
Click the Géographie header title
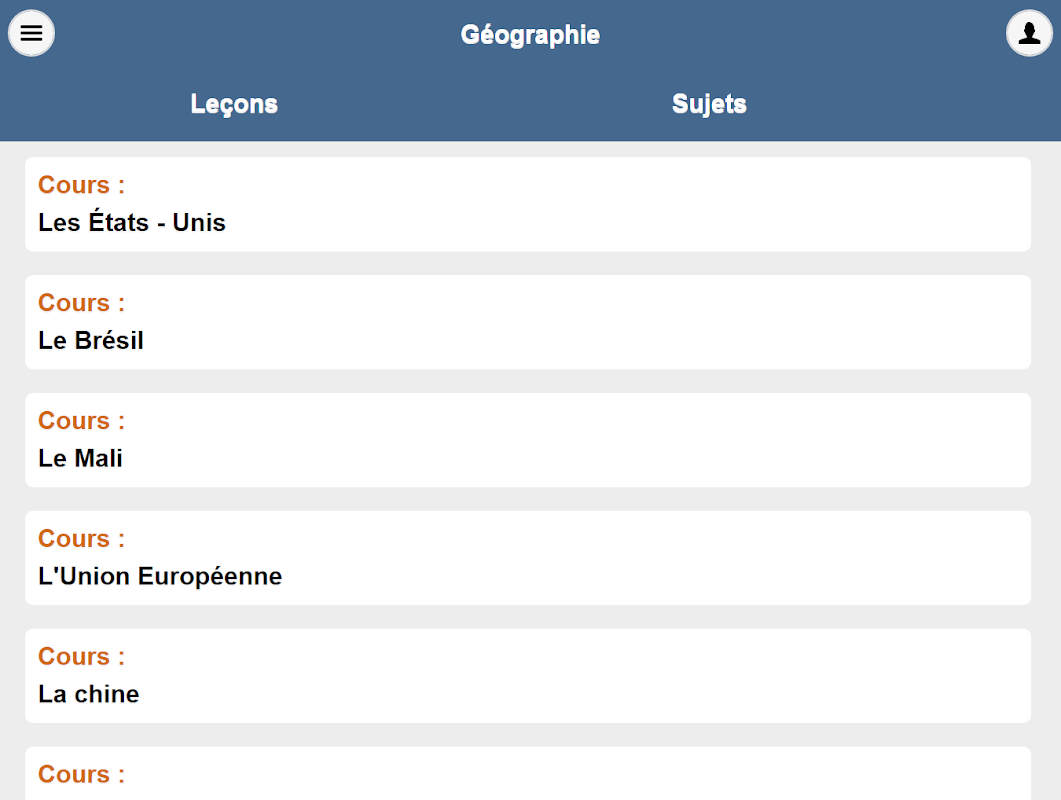coord(530,35)
